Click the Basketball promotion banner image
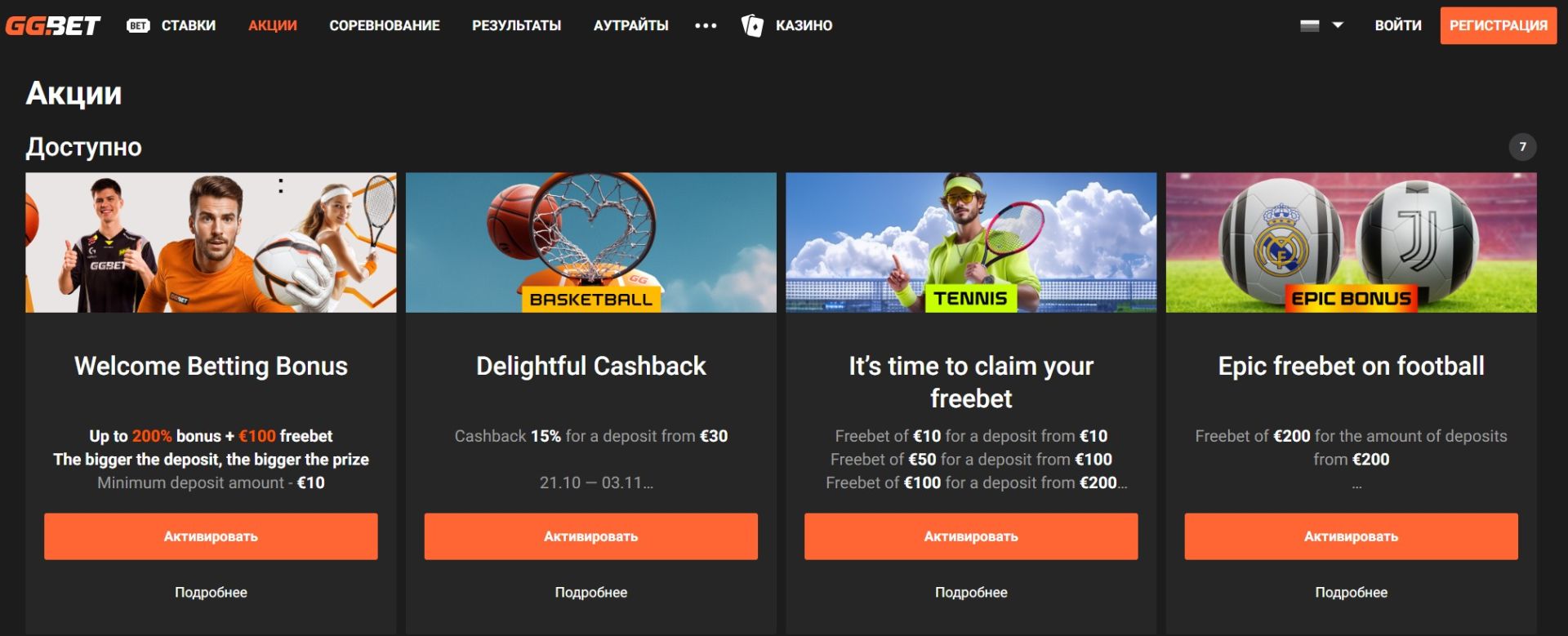Viewport: 1568px width, 636px height. coord(591,242)
